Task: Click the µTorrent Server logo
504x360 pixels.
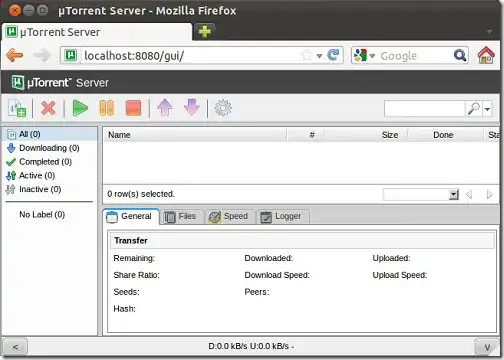Action: point(60,82)
